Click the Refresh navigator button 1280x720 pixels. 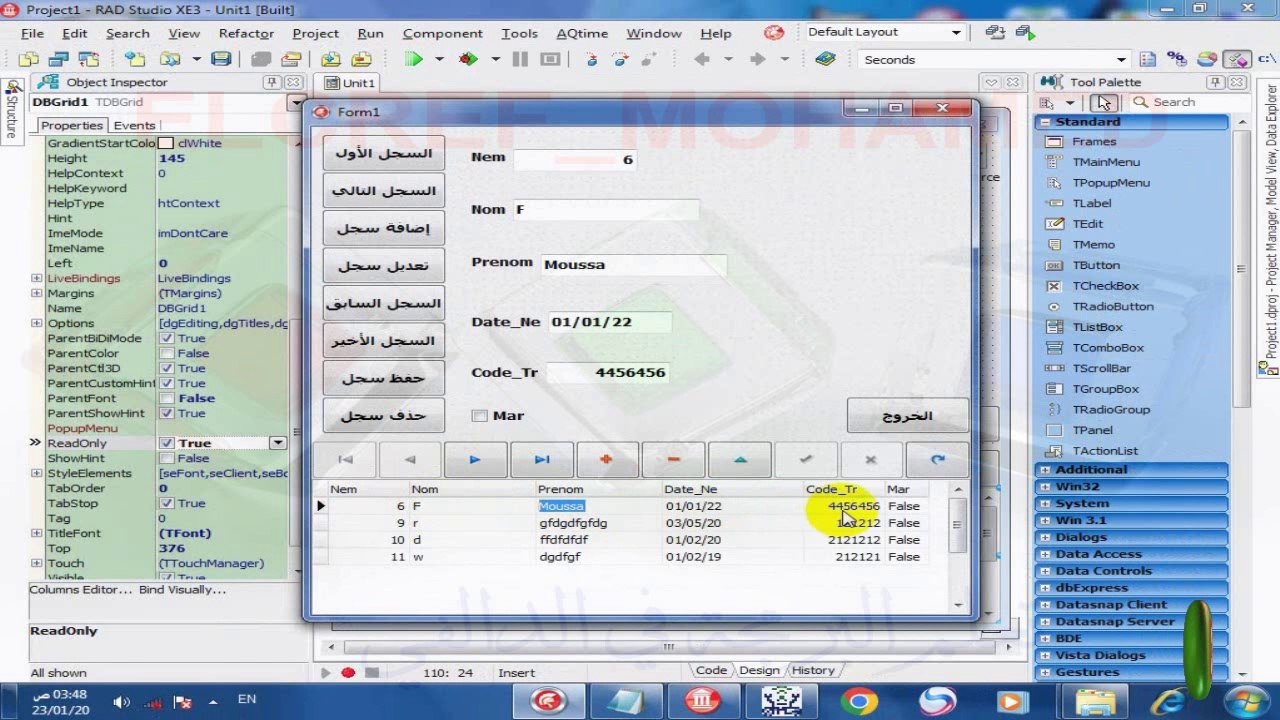pyautogui.click(x=937, y=459)
